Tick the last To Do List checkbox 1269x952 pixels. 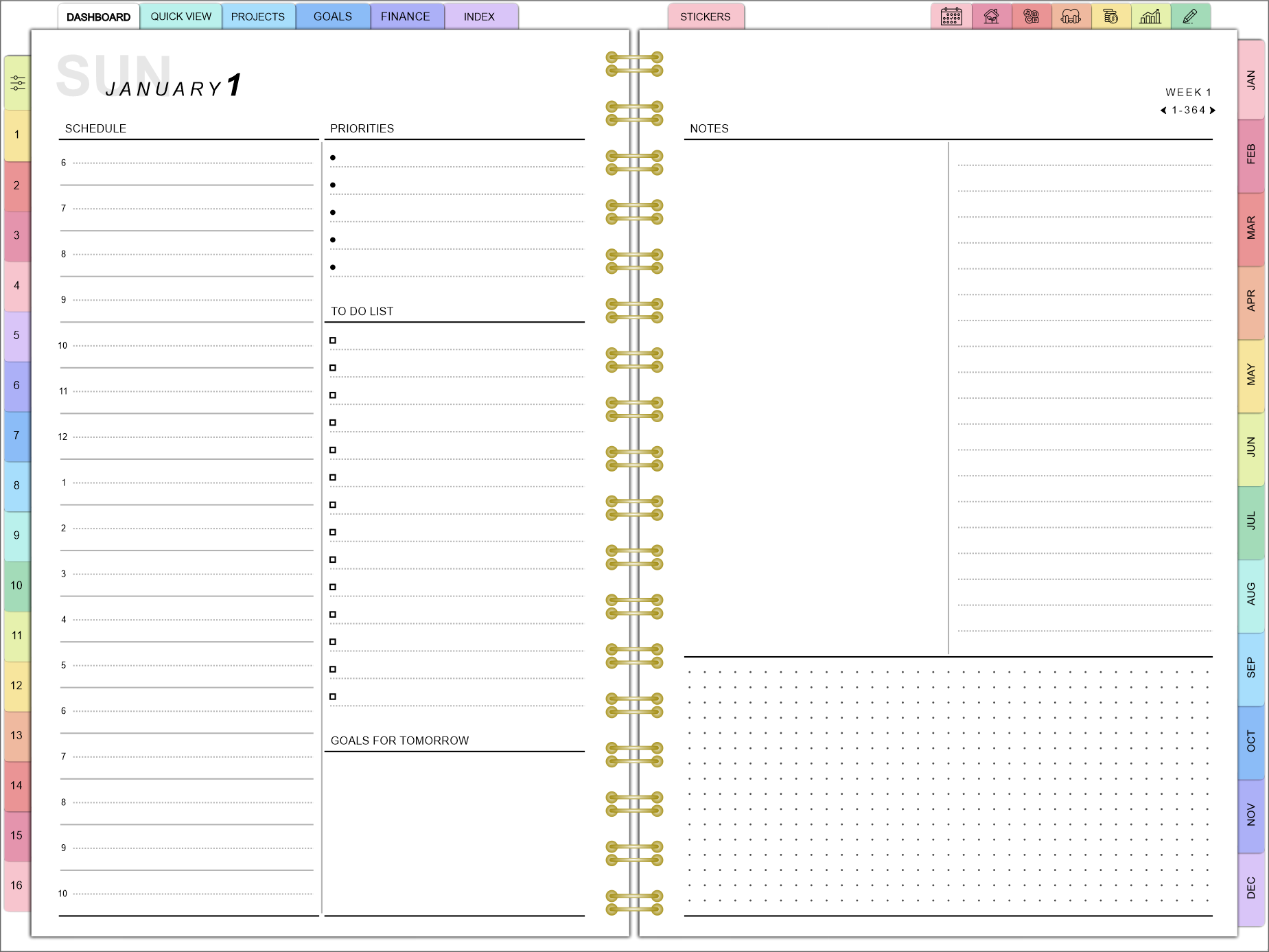click(x=333, y=697)
